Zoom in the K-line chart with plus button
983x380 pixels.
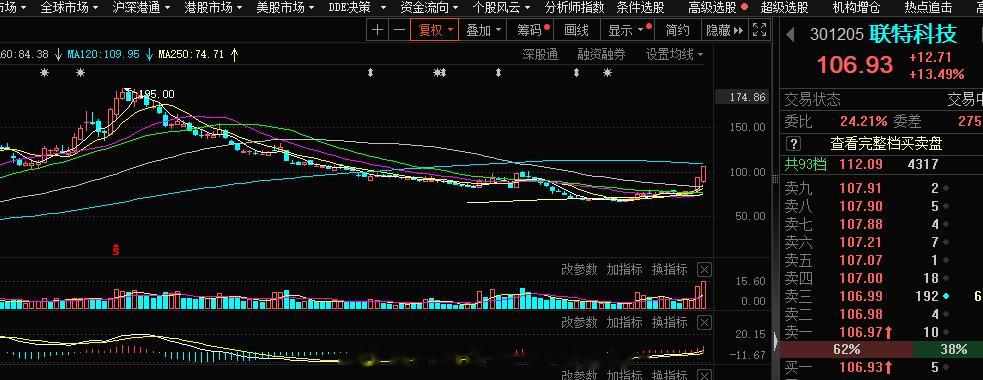click(x=377, y=30)
